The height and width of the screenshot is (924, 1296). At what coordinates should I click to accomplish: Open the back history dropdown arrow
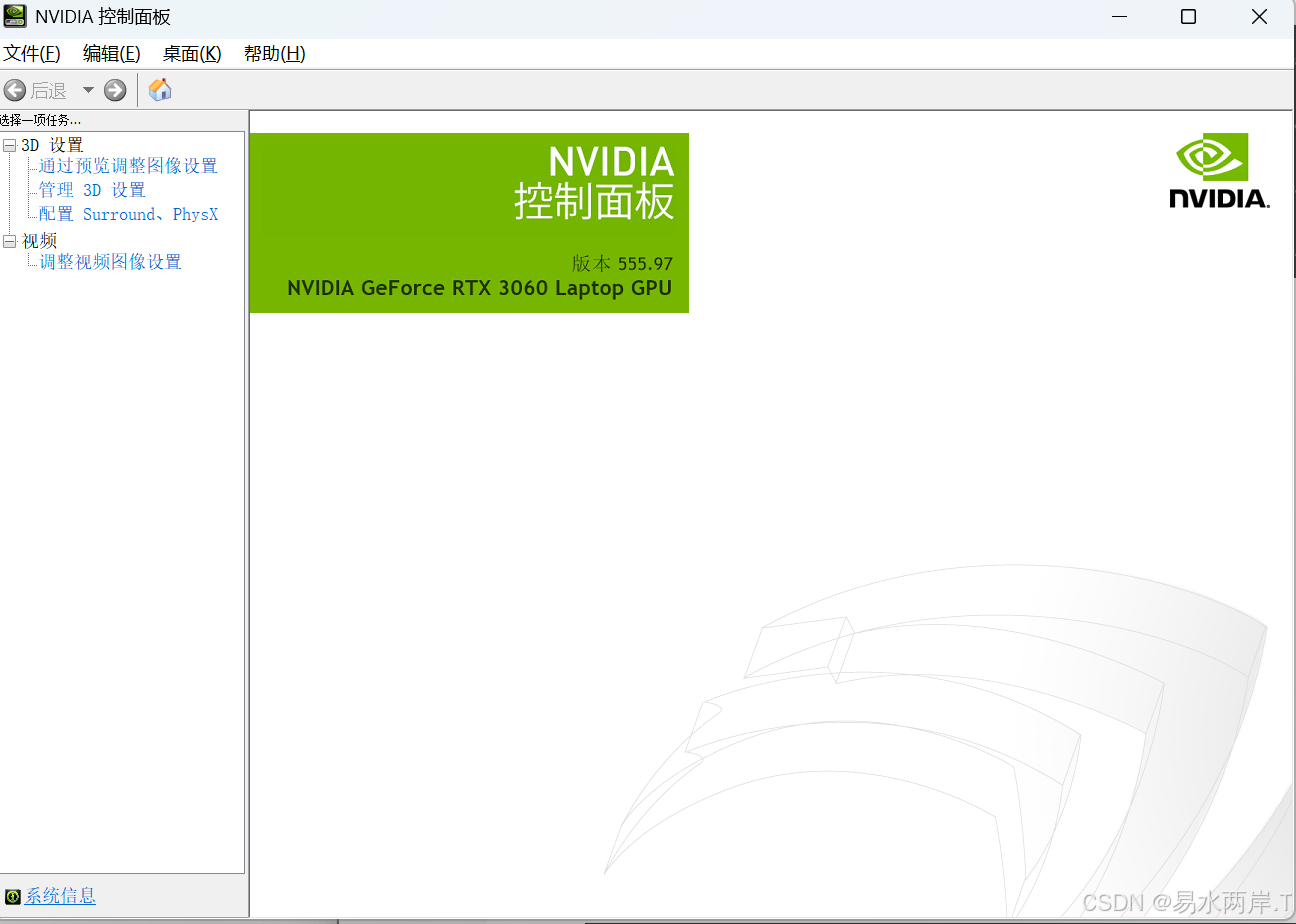[88, 90]
